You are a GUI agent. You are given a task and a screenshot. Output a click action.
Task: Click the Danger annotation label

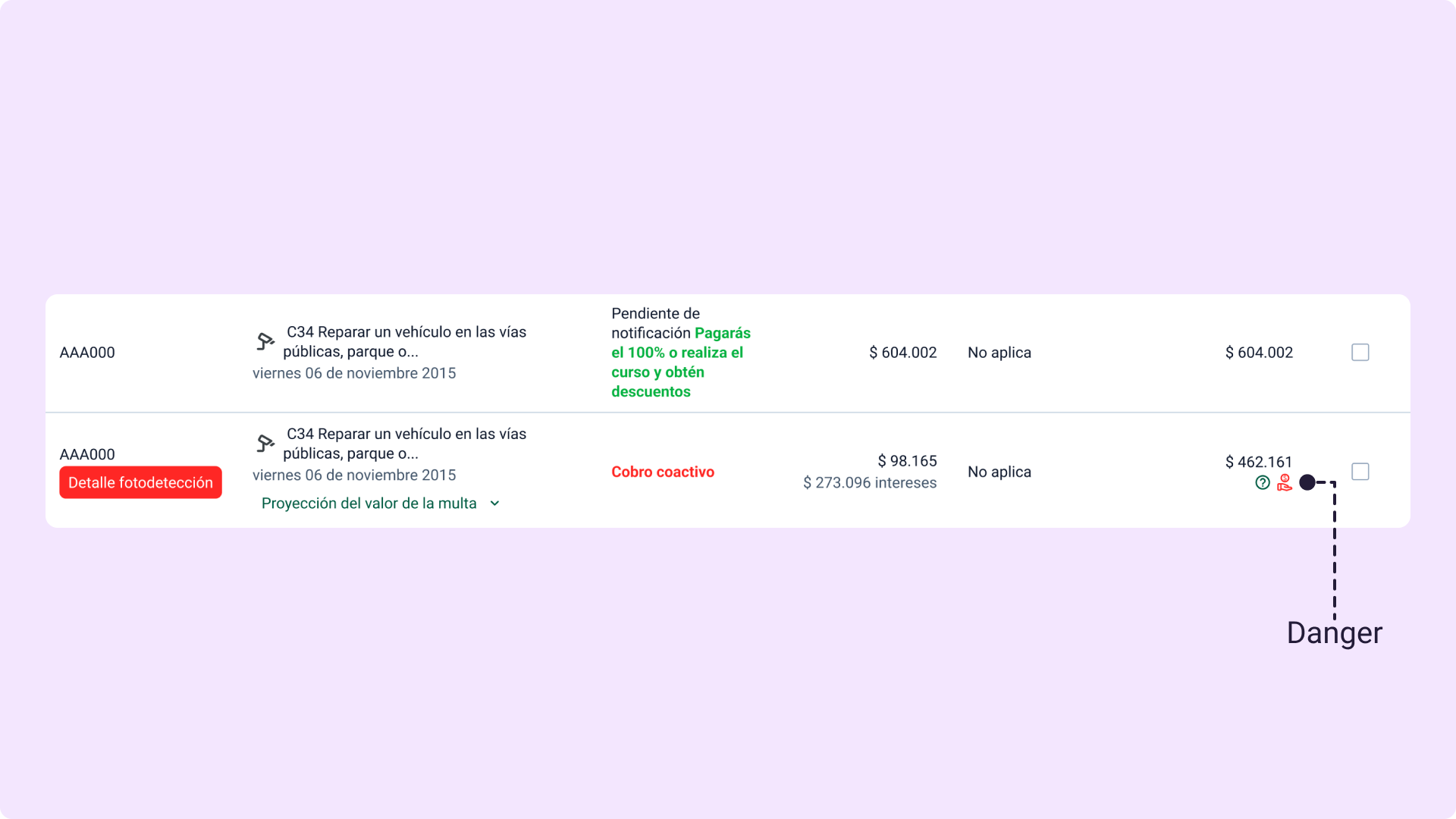pyautogui.click(x=1334, y=633)
